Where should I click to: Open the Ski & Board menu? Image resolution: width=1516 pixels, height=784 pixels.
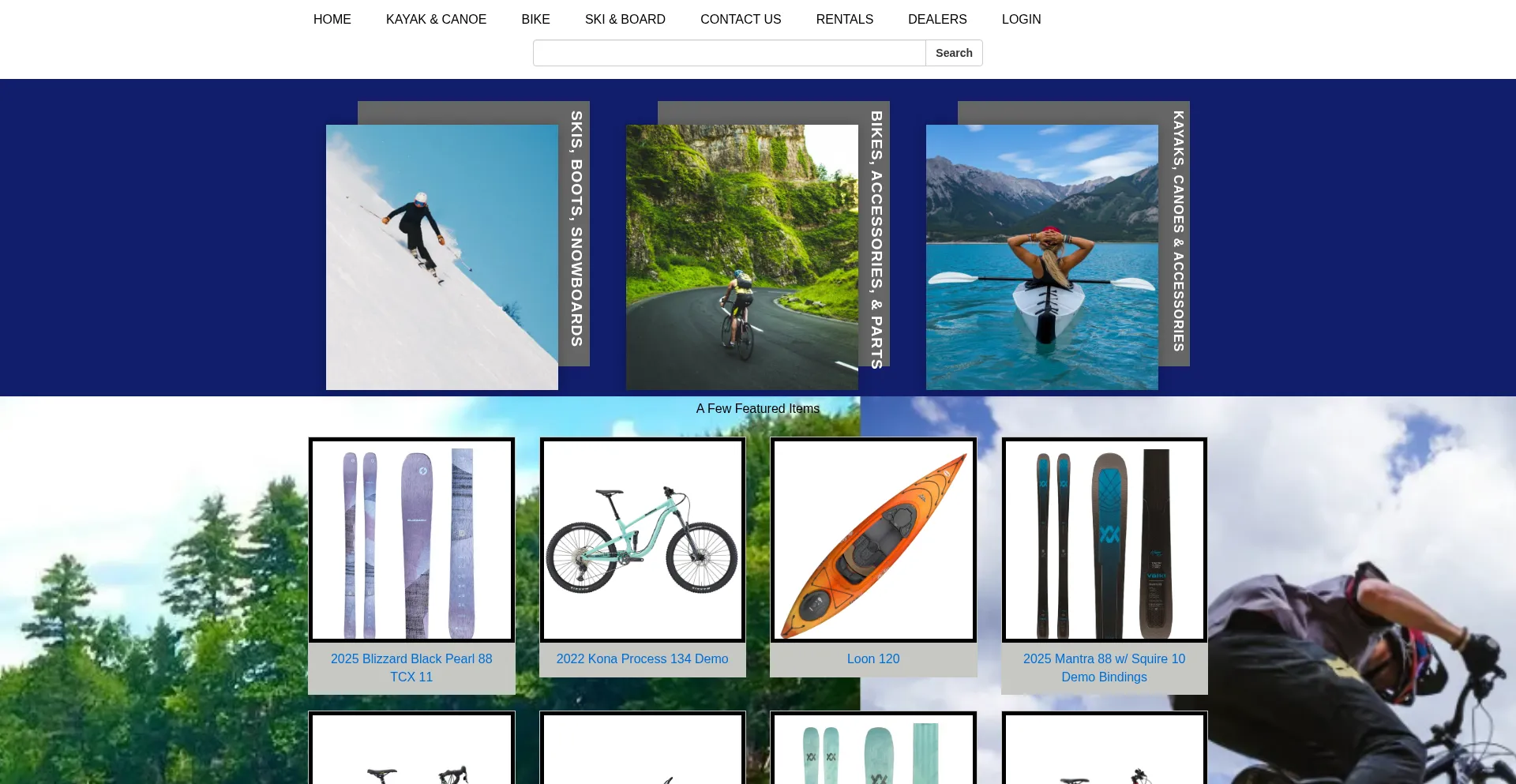[625, 19]
